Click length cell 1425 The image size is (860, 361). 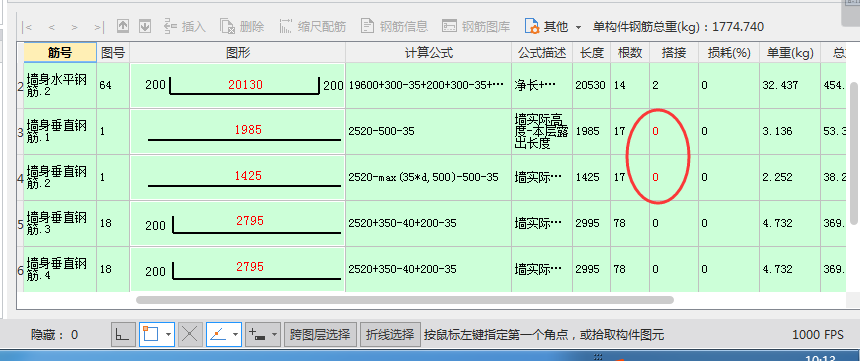591,177
